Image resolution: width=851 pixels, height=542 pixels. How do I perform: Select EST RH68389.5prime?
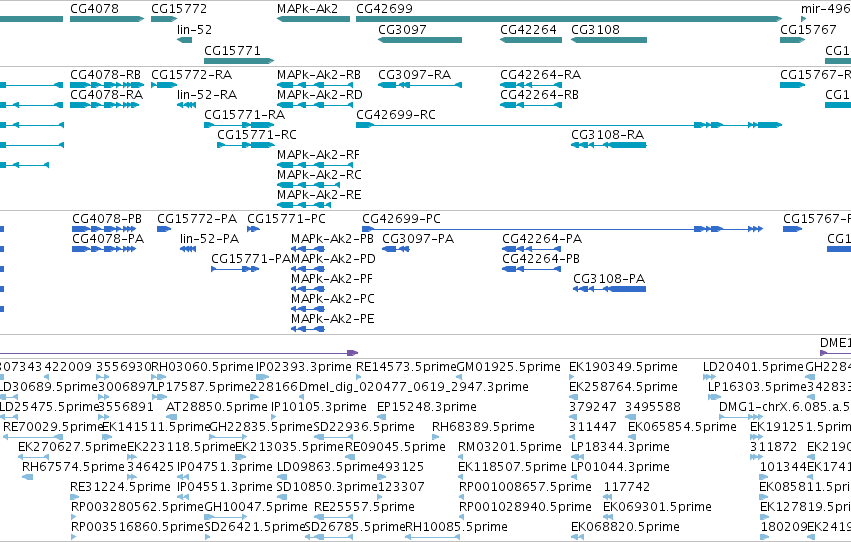(483, 428)
